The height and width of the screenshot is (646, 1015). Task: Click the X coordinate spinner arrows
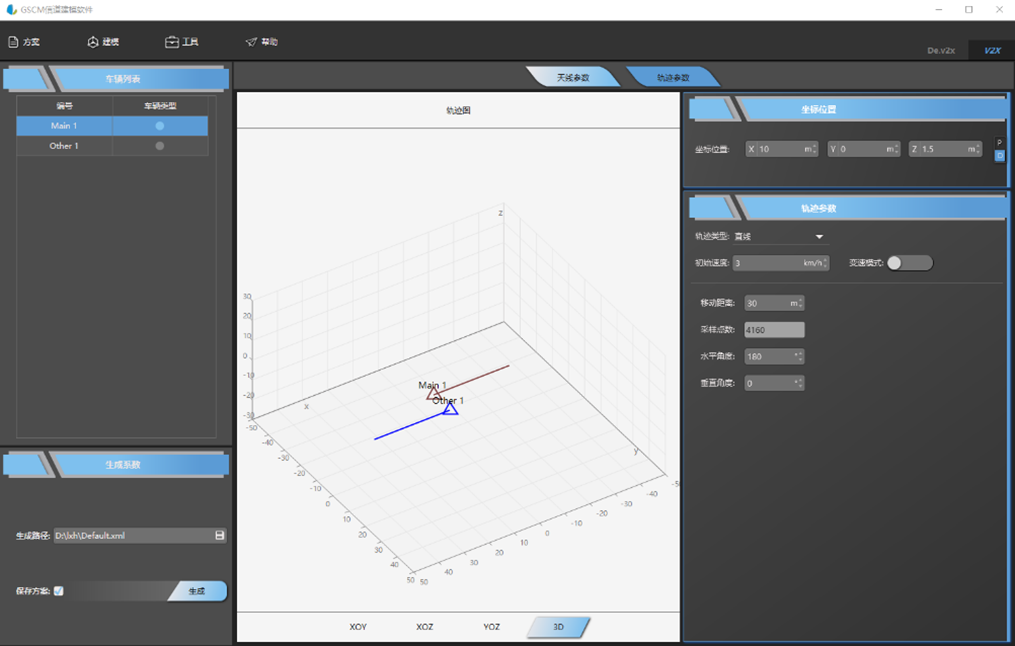point(814,149)
